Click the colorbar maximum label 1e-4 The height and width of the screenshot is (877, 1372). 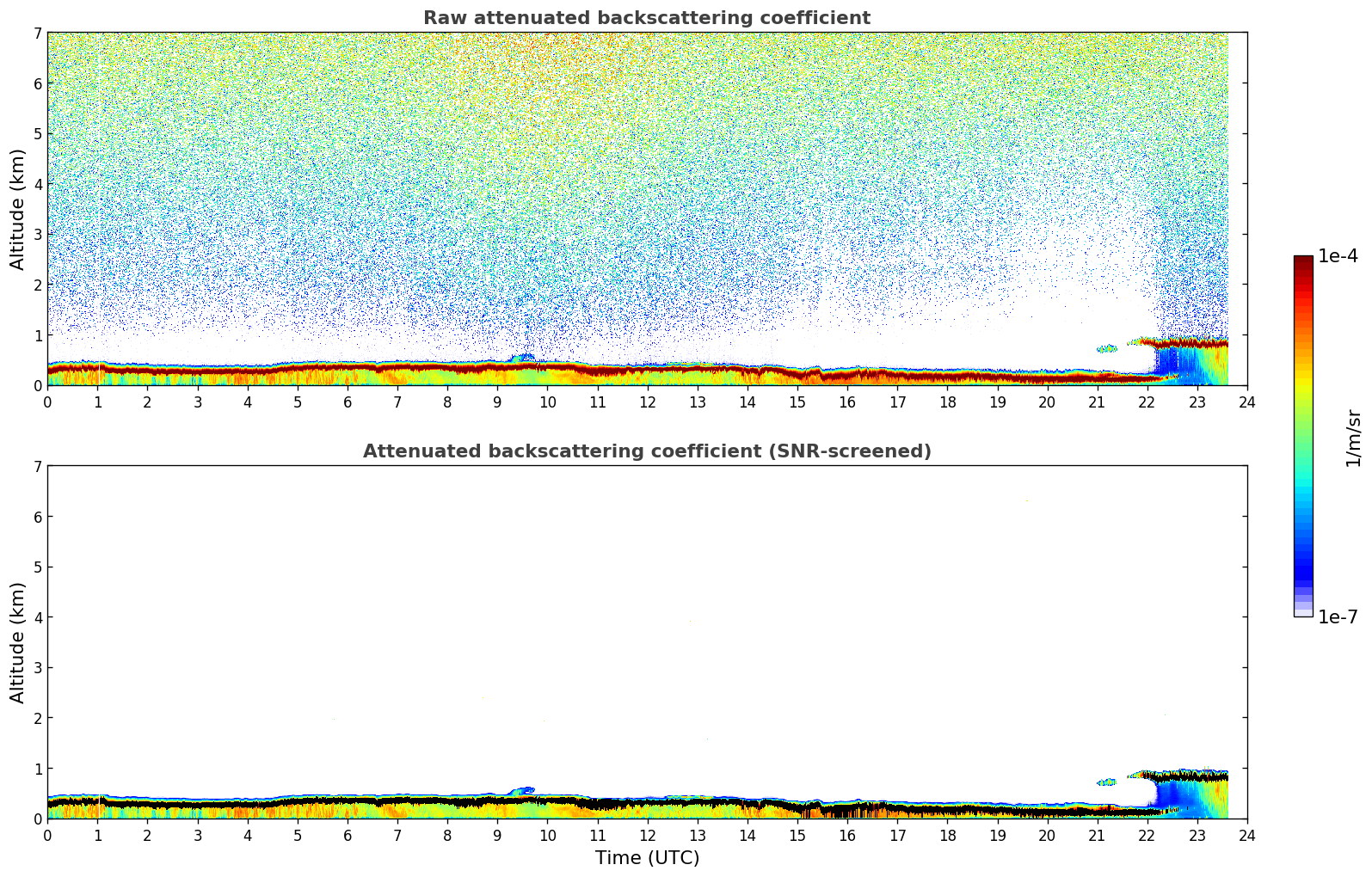[1338, 256]
